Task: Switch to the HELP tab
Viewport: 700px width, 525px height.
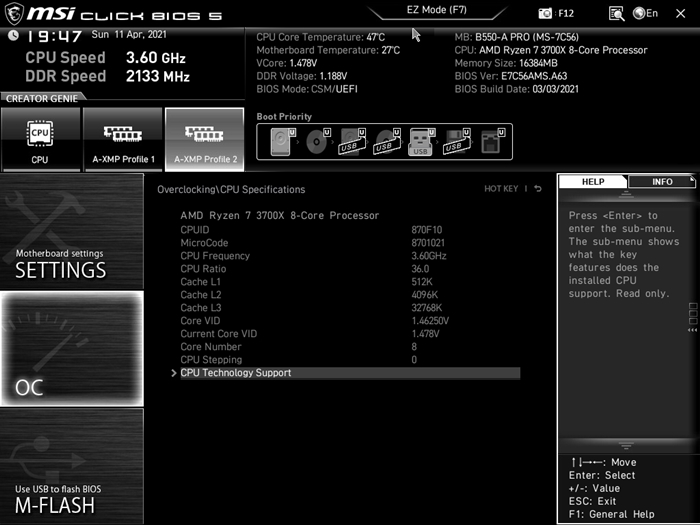Action: tap(593, 182)
